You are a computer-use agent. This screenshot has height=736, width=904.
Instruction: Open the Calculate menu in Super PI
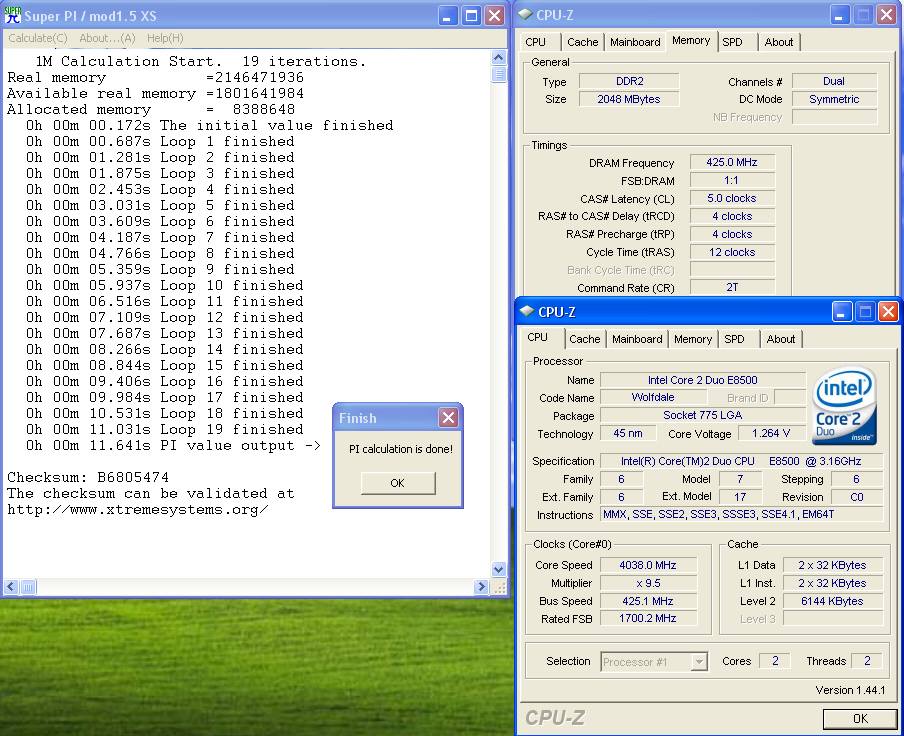[38, 38]
